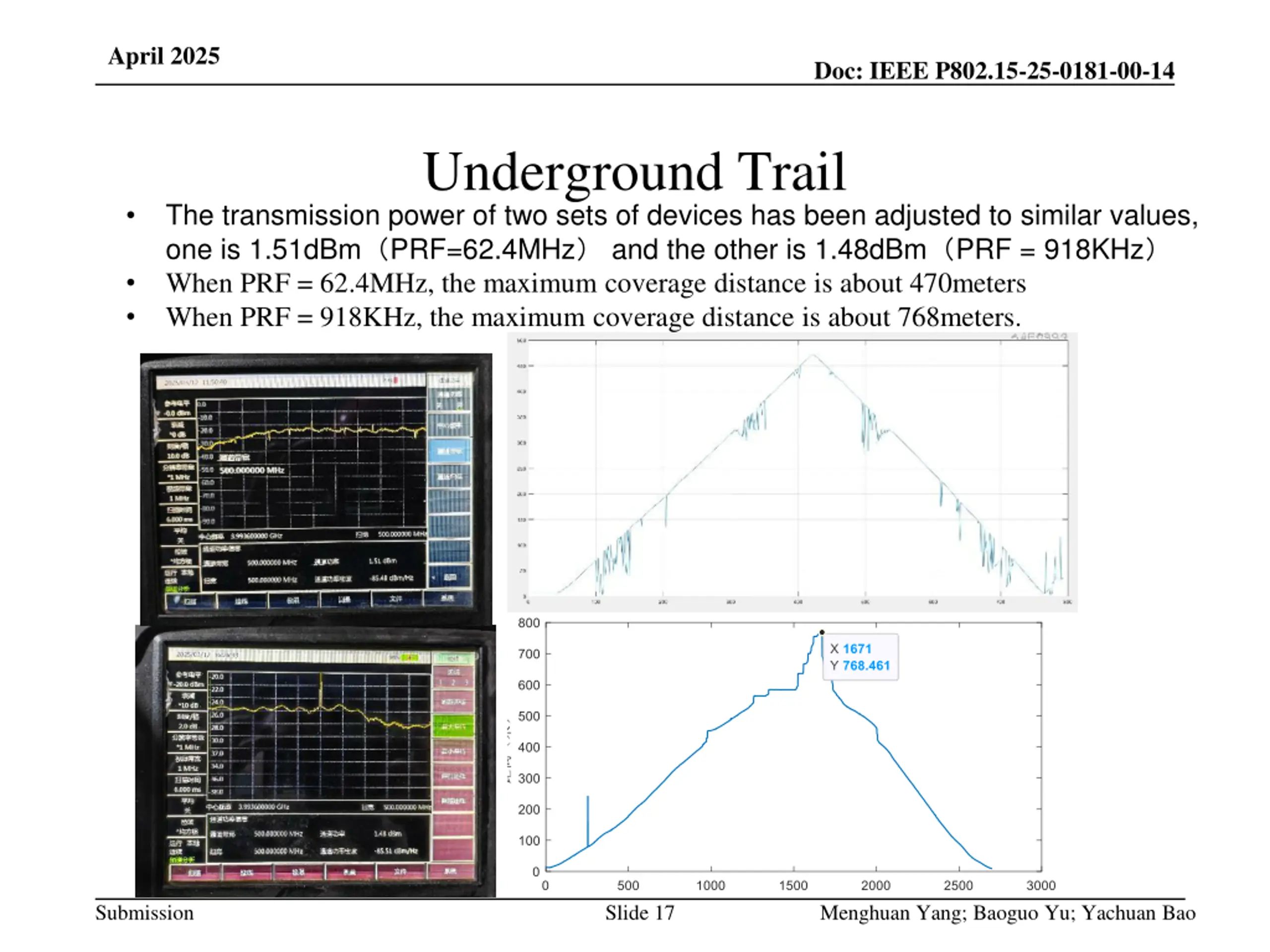The height and width of the screenshot is (952, 1270).
Task: Click the top spectrum analyzer photo
Action: tap(316, 488)
